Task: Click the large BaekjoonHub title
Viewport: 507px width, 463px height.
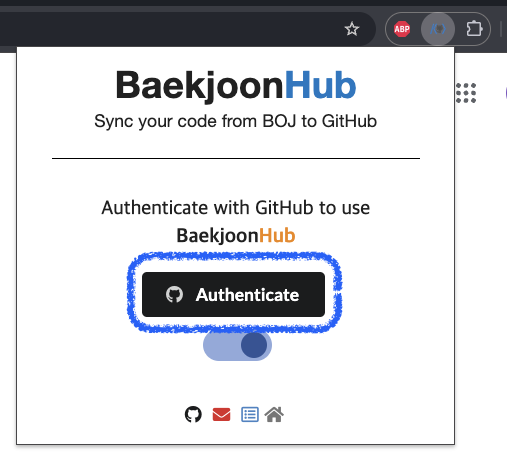Action: (236, 85)
